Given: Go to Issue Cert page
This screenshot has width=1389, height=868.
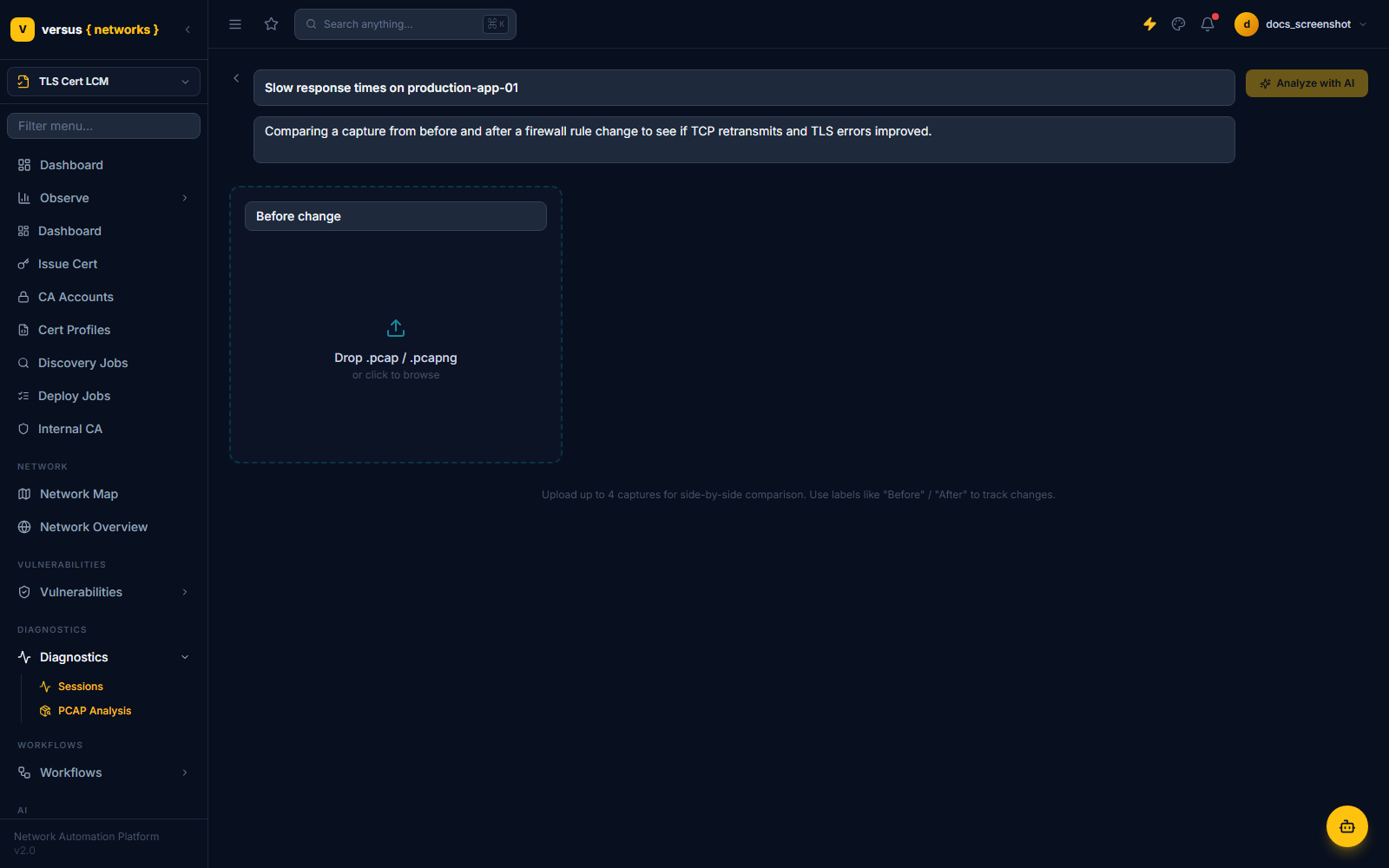Looking at the screenshot, I should tap(103, 264).
